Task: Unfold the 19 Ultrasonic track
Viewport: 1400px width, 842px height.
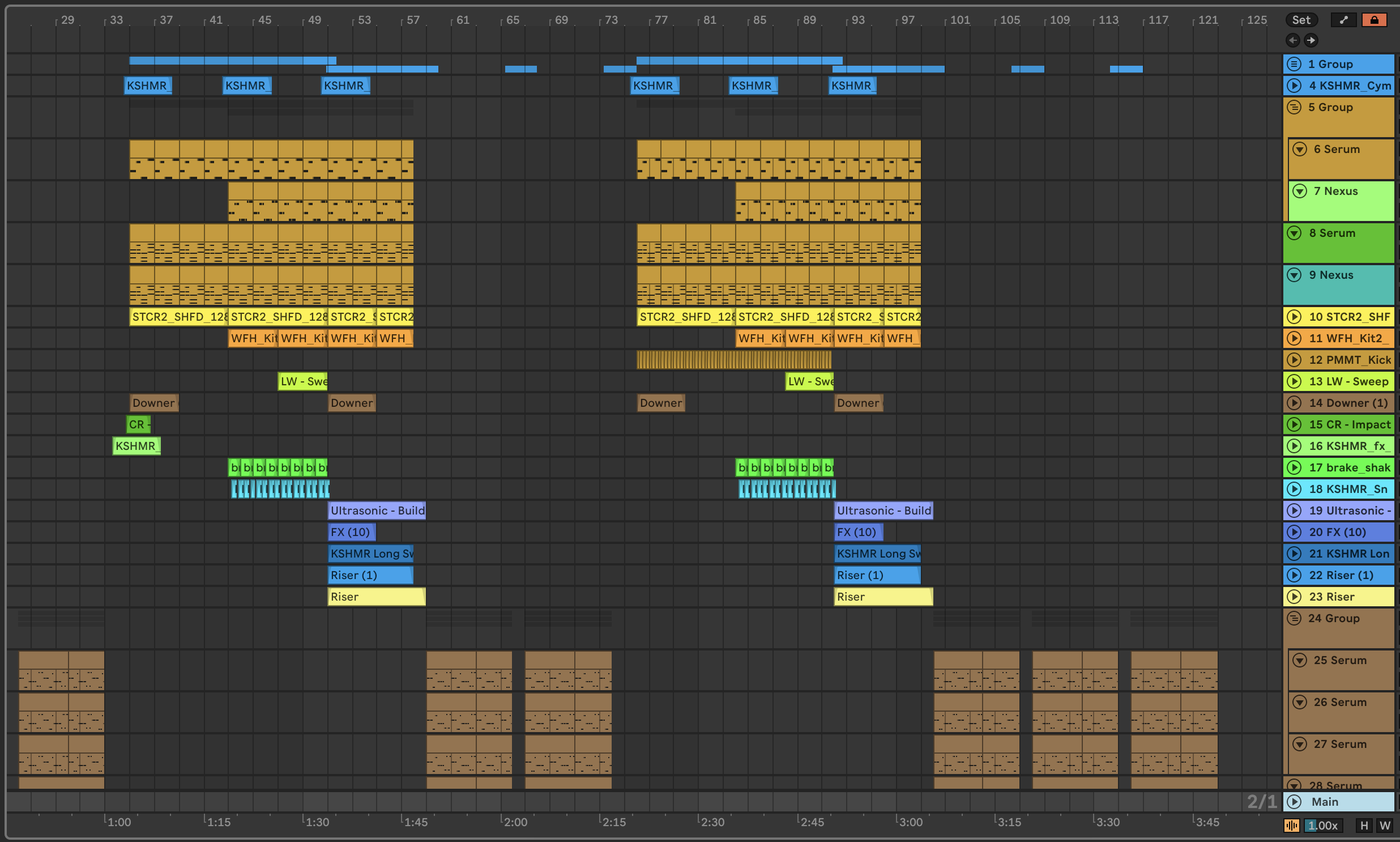Action: tap(1294, 511)
